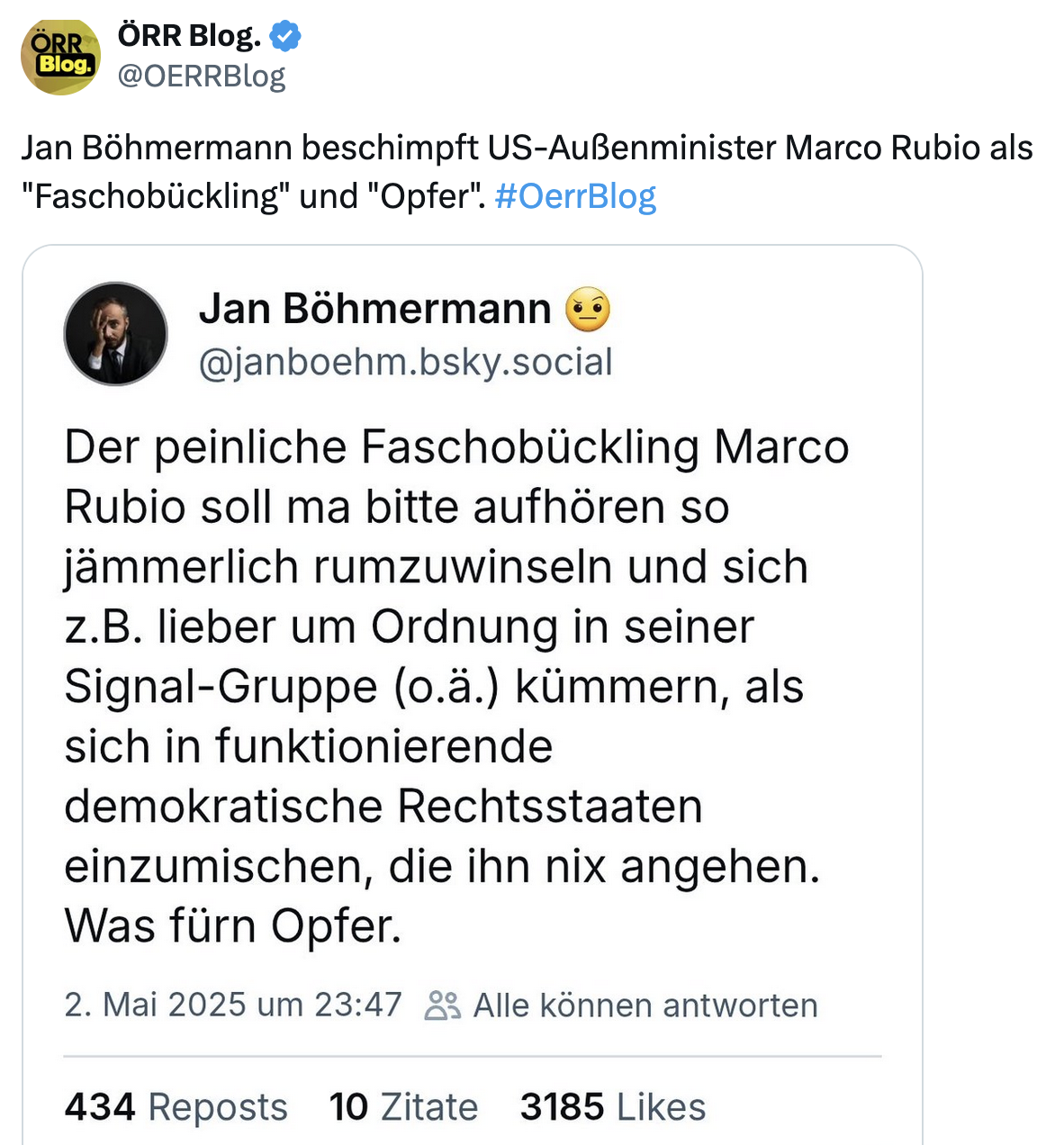Click the people icon beside reply settings
This screenshot has height=1145, width=1064.
click(x=442, y=1005)
